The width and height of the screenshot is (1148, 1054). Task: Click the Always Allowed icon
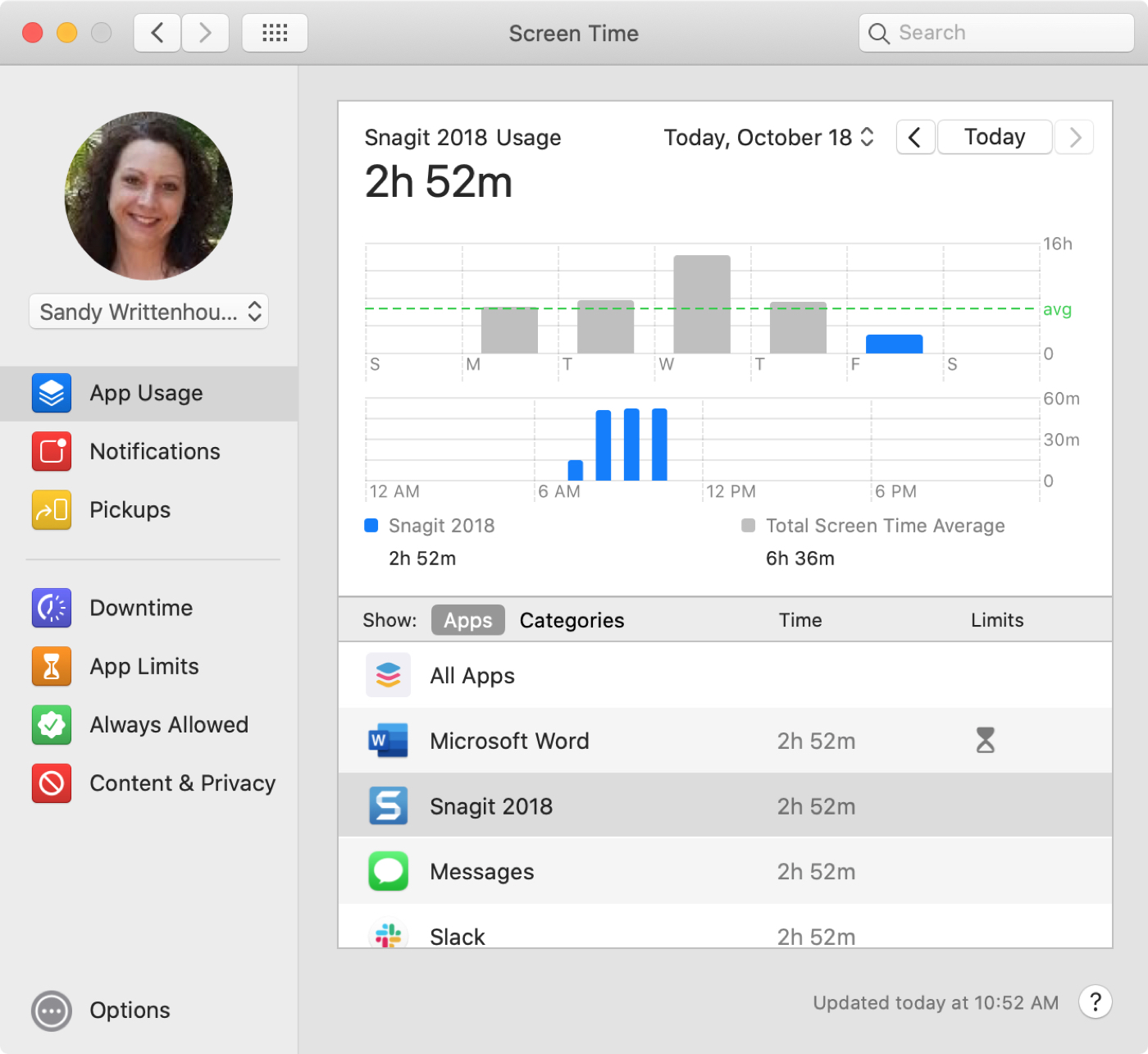coord(51,725)
